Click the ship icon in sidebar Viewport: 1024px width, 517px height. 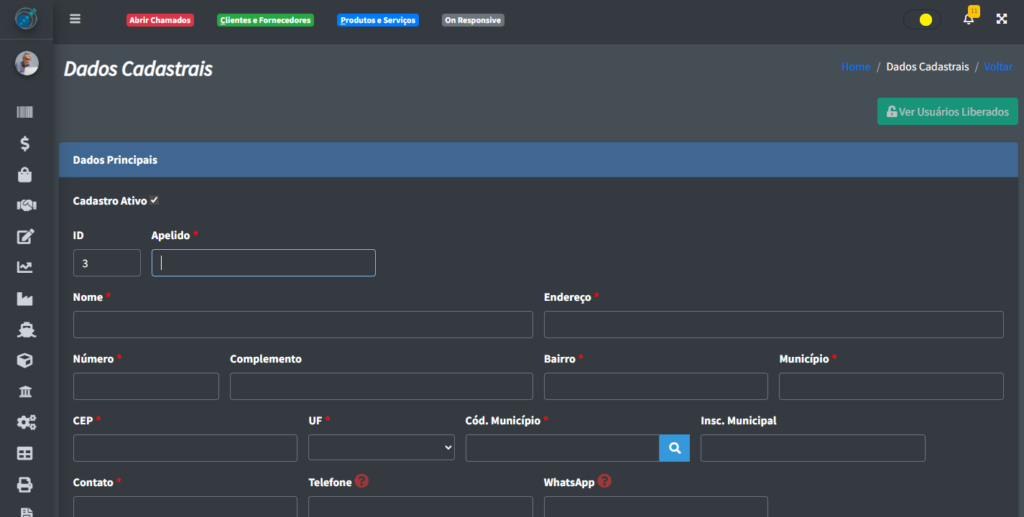[25, 329]
